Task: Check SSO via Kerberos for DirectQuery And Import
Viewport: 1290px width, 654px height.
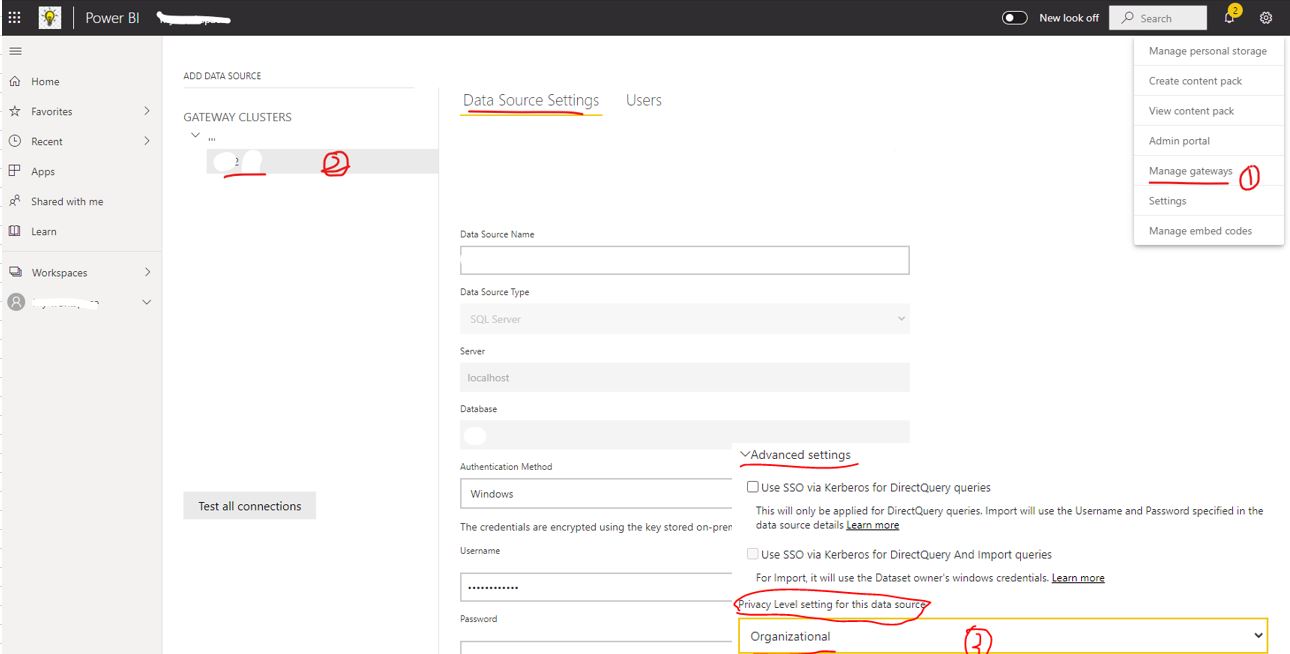Action: [x=751, y=553]
